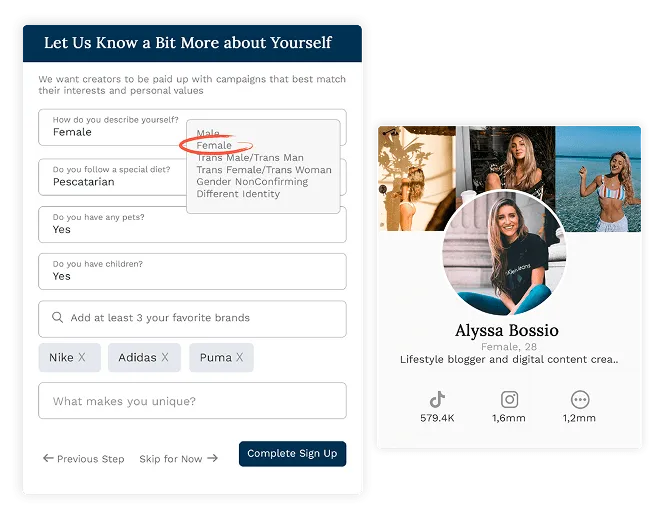Click the 579.4K TikTok follower count

coord(437,418)
